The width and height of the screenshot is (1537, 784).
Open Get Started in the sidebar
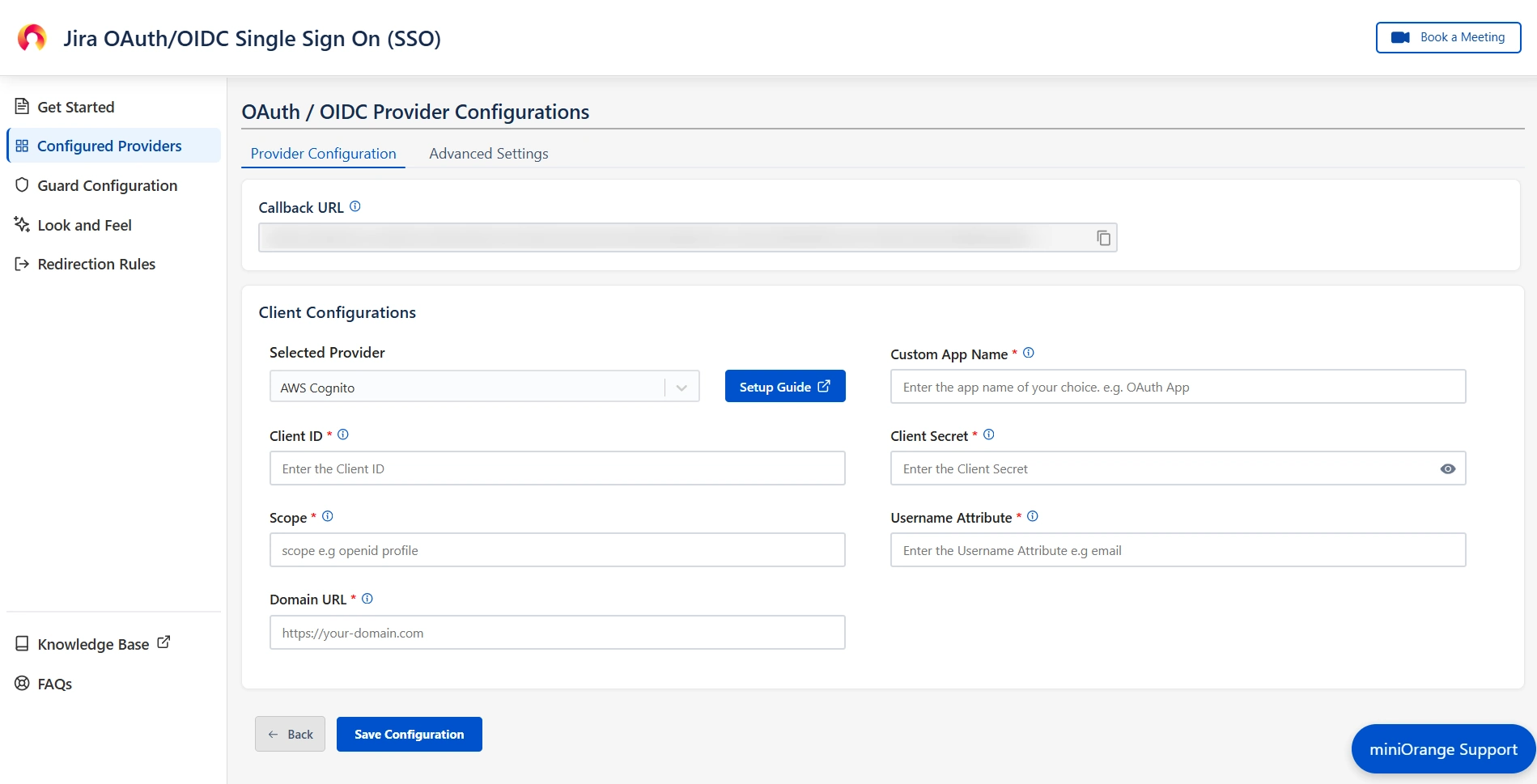click(x=113, y=107)
